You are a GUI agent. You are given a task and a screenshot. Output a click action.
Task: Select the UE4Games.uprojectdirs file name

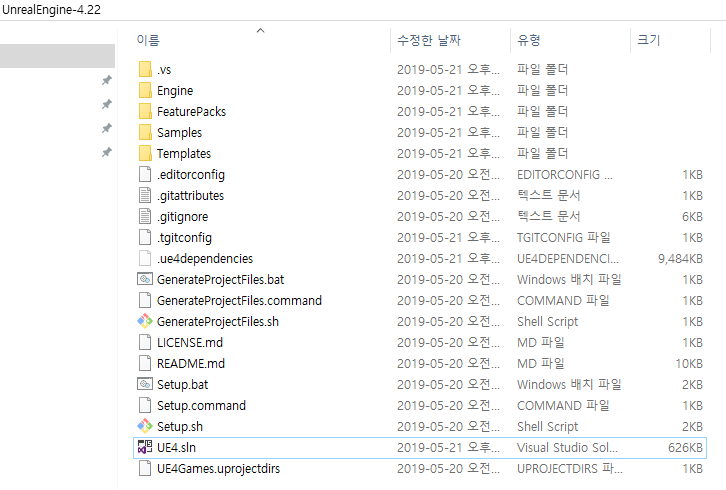pos(218,468)
